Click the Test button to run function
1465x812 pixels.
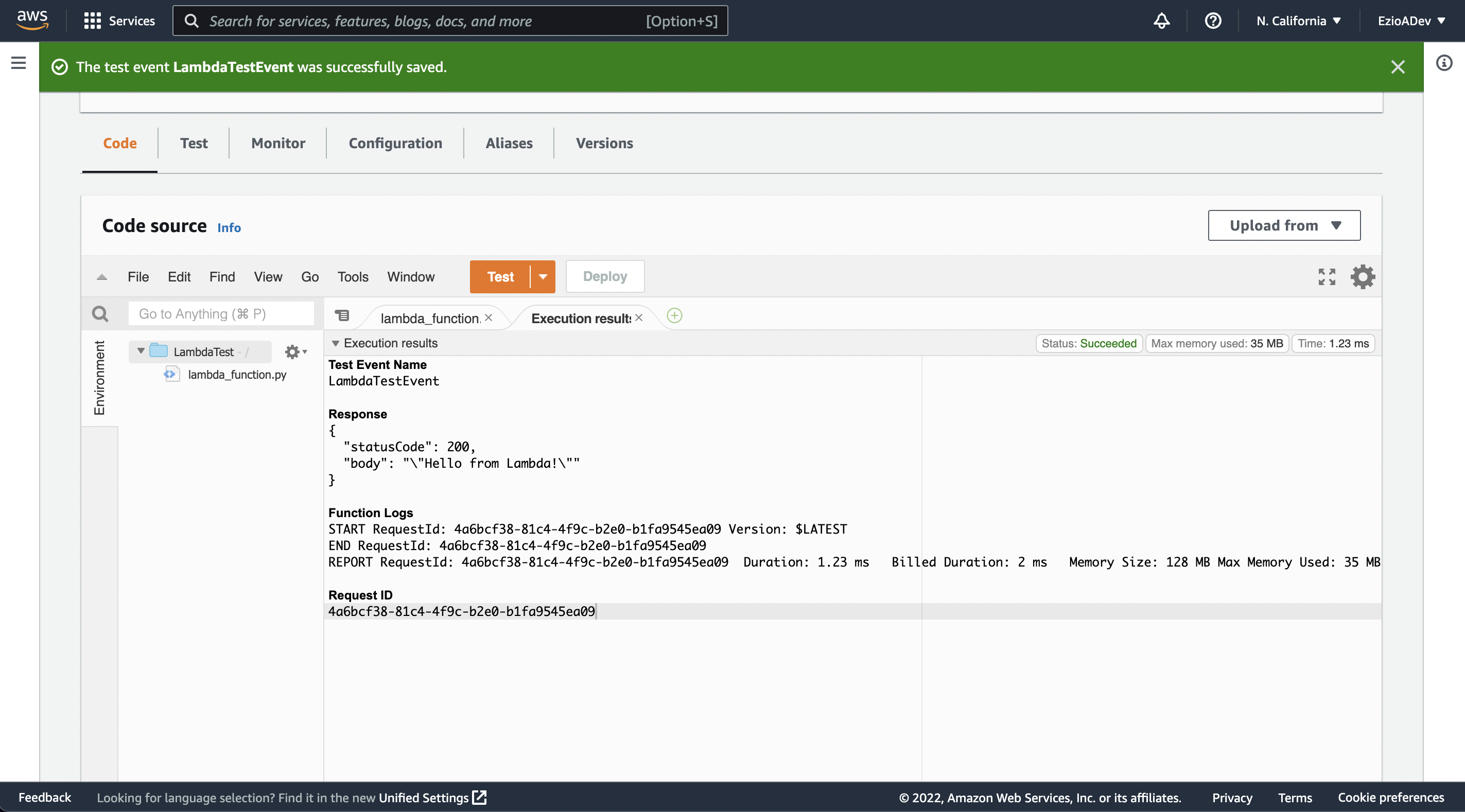coord(500,277)
